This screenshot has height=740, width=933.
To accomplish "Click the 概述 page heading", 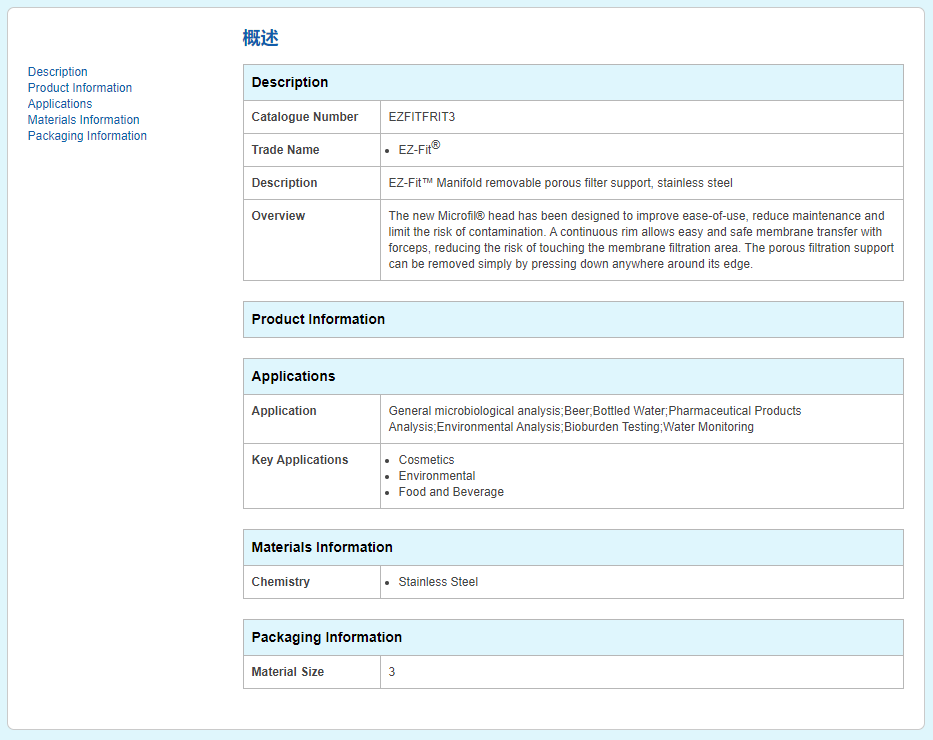I will (x=261, y=38).
